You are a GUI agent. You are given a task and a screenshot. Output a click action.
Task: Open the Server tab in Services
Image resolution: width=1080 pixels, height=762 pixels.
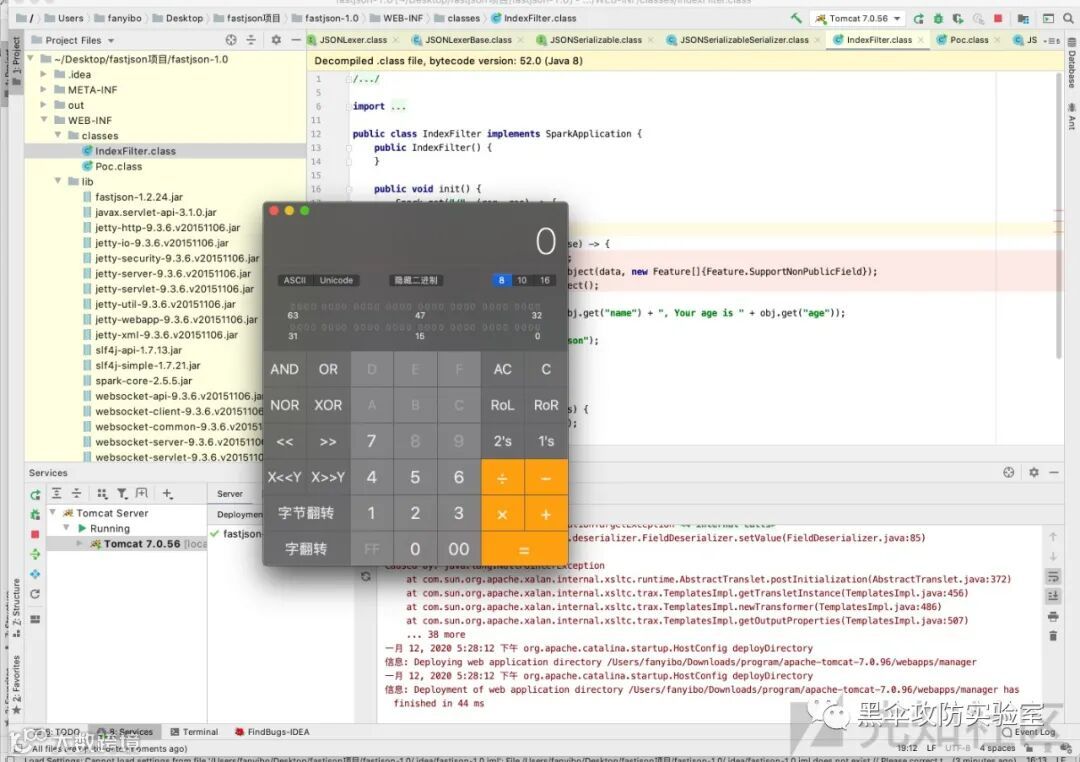[229, 494]
